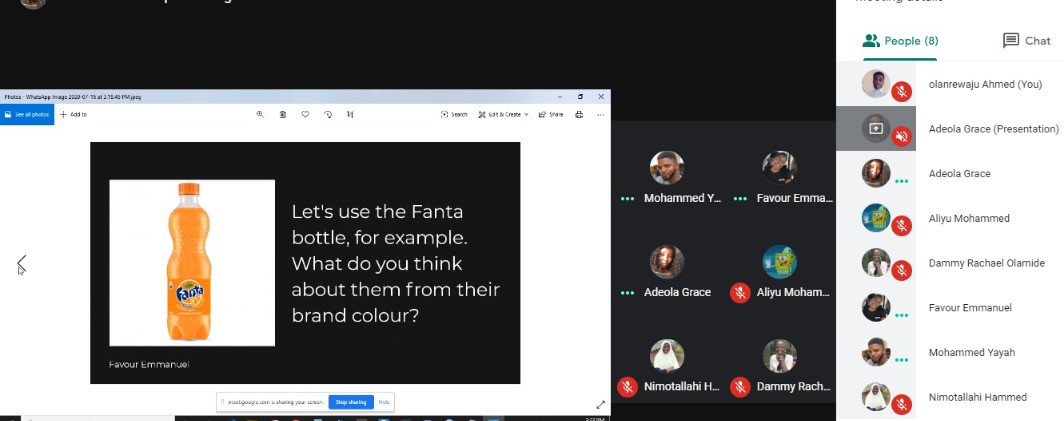Click Mohammed Y... video tile avatar

tap(667, 168)
